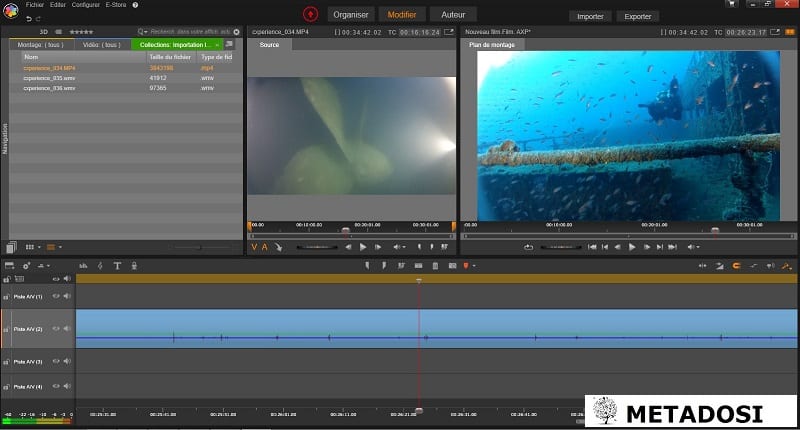Viewport: 800px width, 430px height.
Task: Play the source clip
Action: [x=363, y=247]
